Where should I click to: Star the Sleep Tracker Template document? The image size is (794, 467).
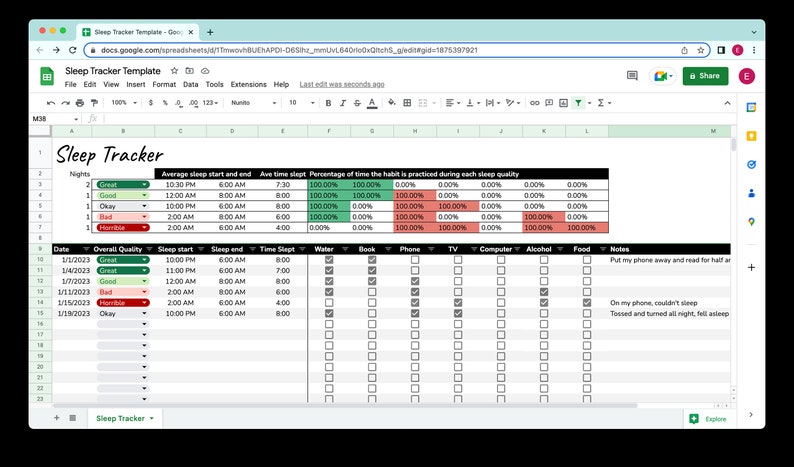(174, 71)
